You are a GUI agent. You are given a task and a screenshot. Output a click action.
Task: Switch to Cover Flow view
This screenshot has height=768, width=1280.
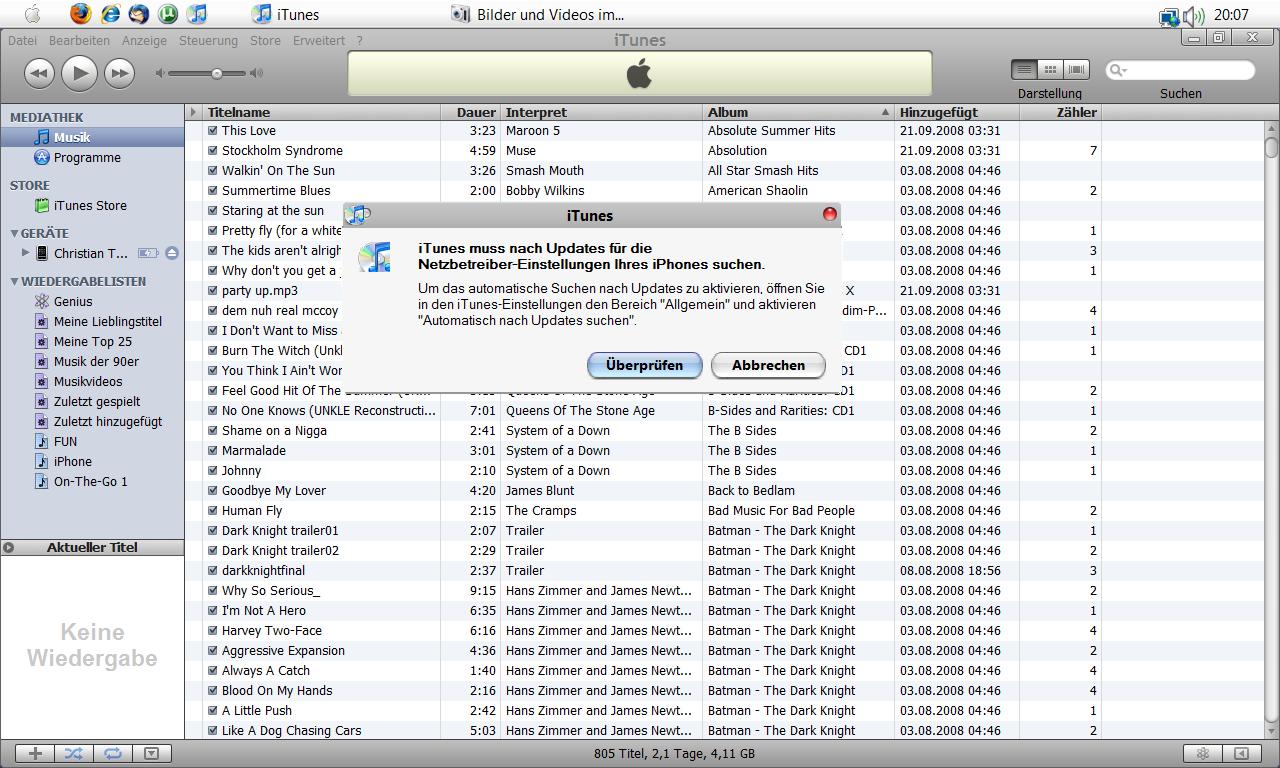tap(1076, 69)
